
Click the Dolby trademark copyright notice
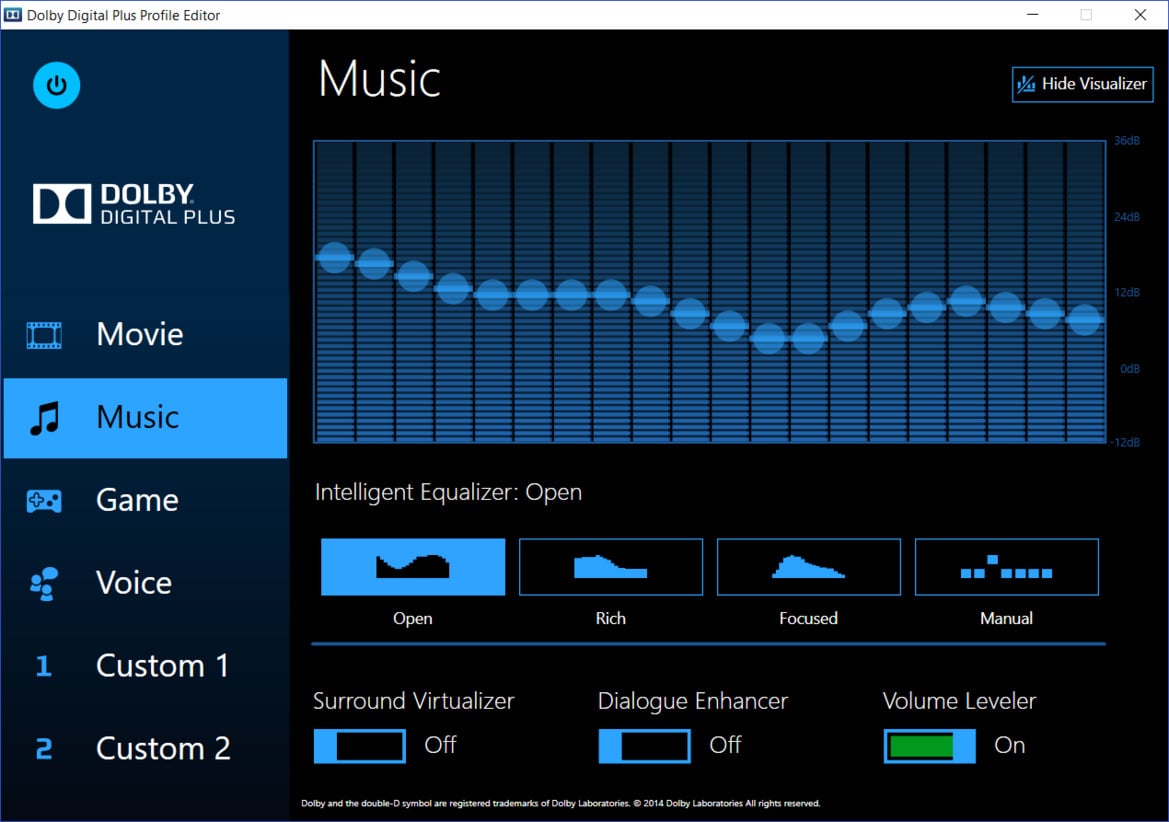561,803
